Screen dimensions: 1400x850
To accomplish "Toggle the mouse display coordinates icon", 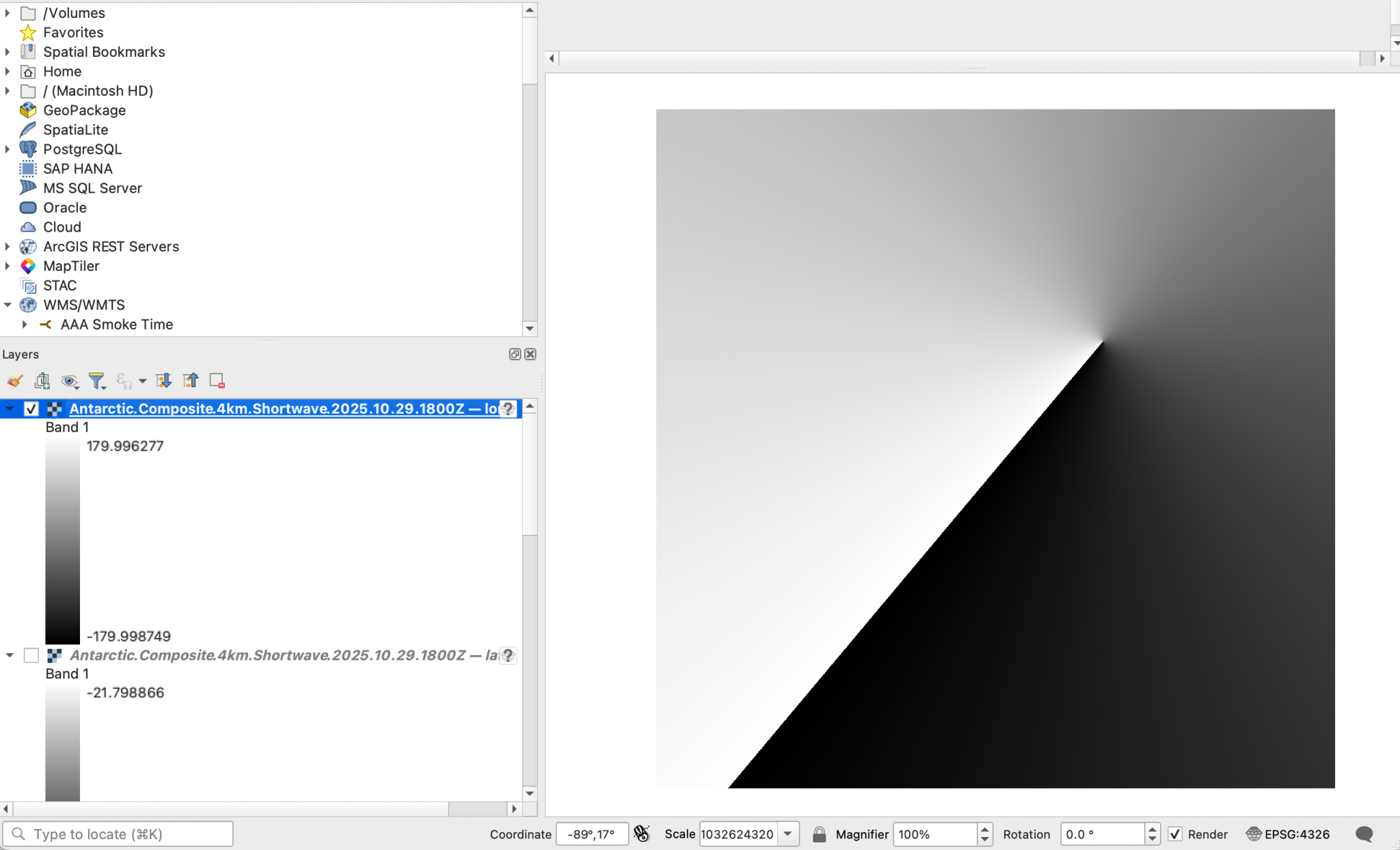I will click(641, 834).
